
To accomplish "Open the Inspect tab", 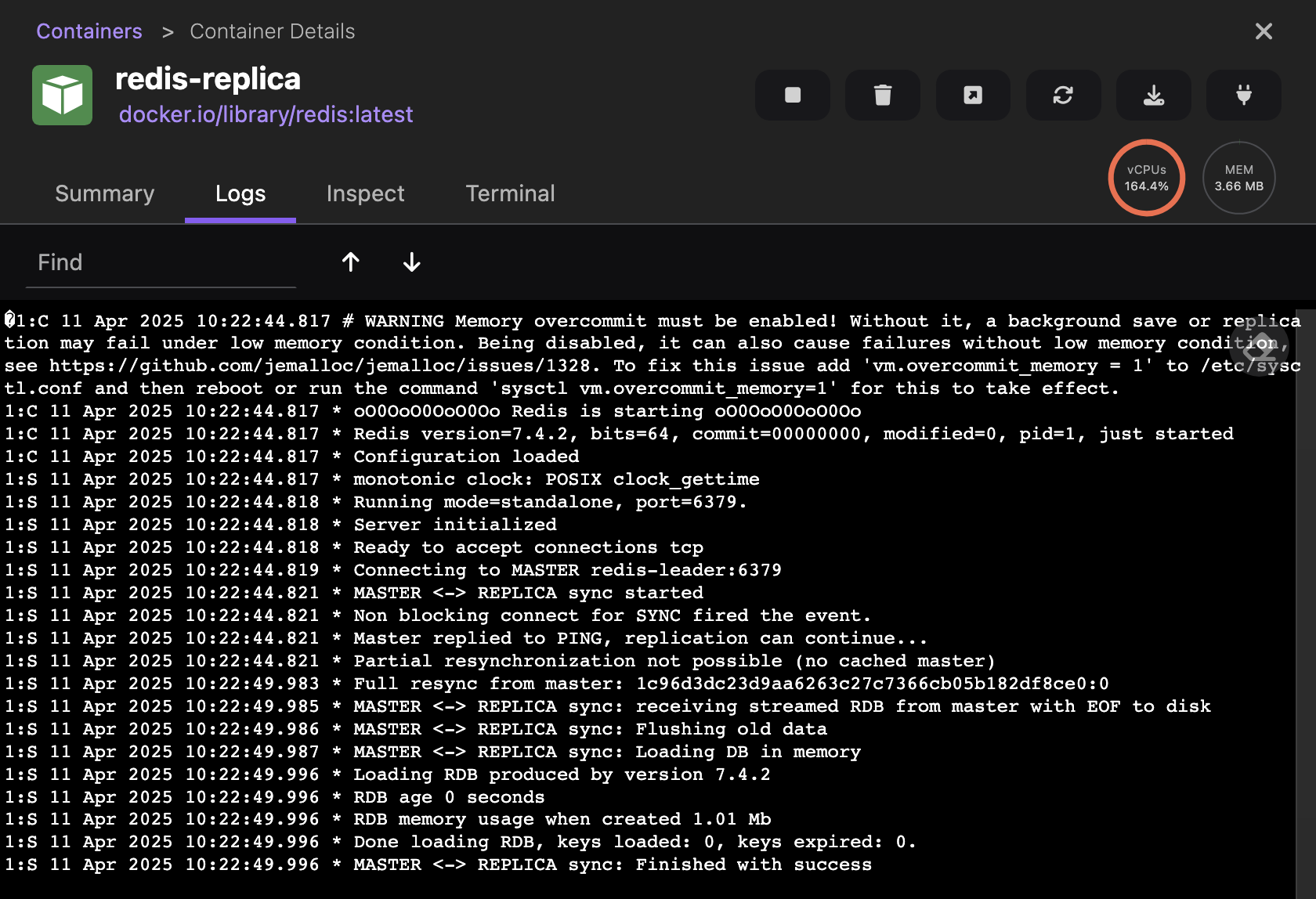I will tap(365, 193).
